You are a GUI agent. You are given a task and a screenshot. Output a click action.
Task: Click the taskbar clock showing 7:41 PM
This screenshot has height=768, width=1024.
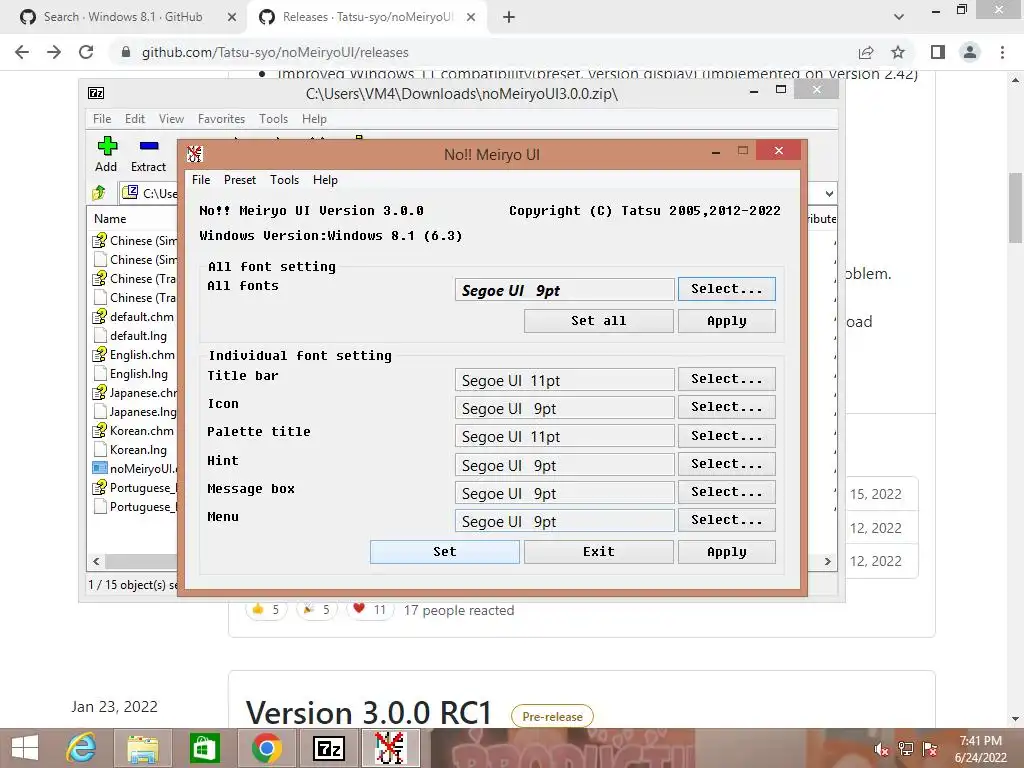(980, 749)
